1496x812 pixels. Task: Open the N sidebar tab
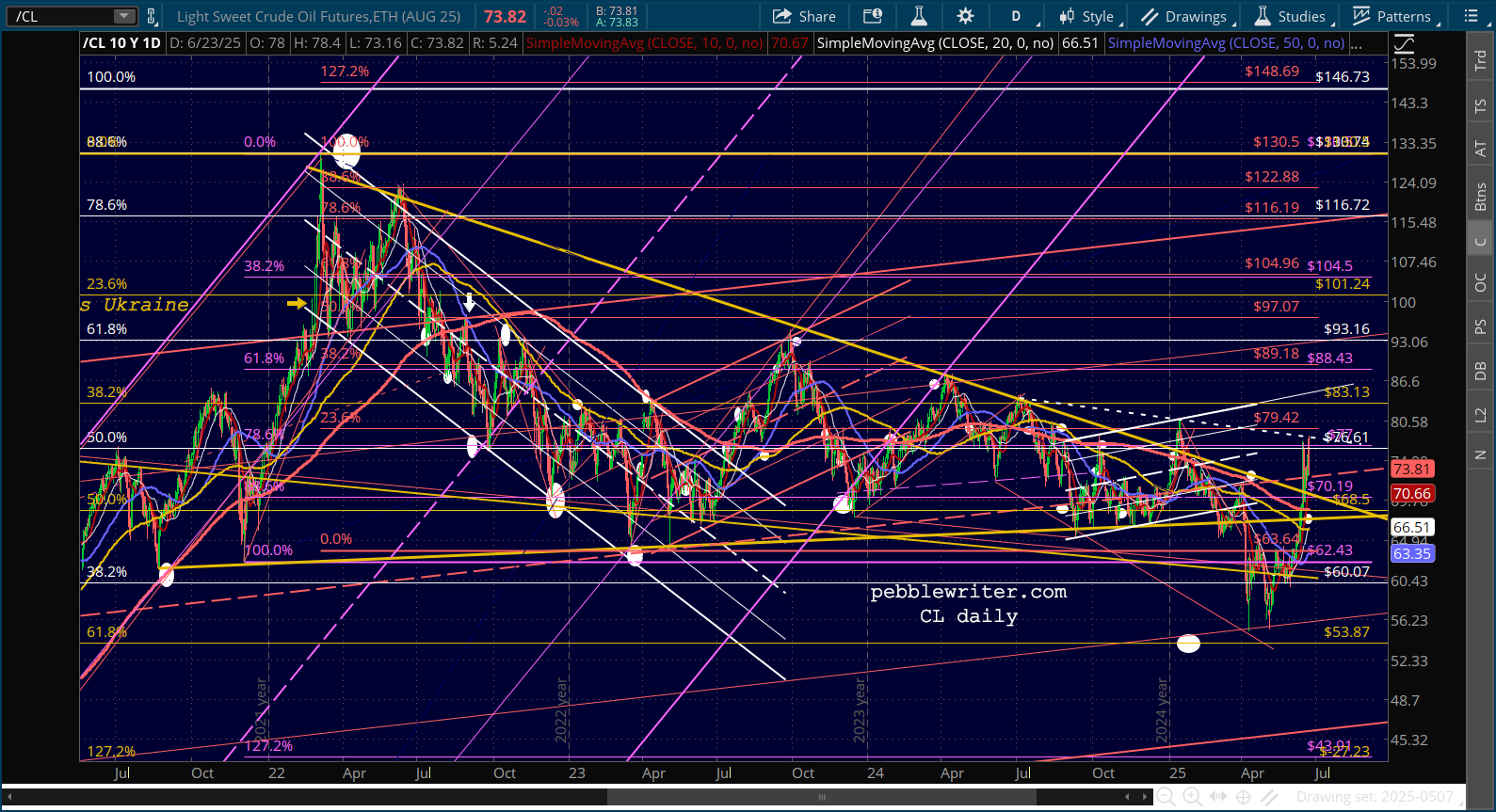coord(1481,455)
